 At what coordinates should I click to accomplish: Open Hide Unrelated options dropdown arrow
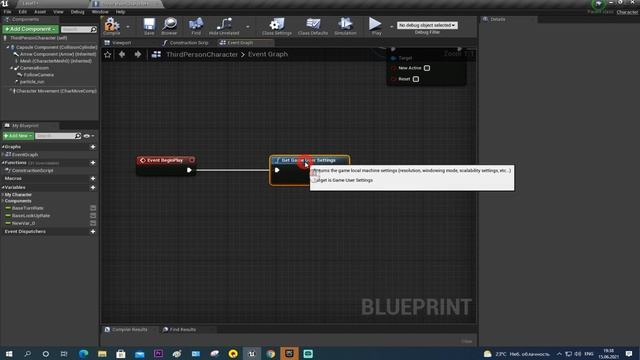click(247, 27)
